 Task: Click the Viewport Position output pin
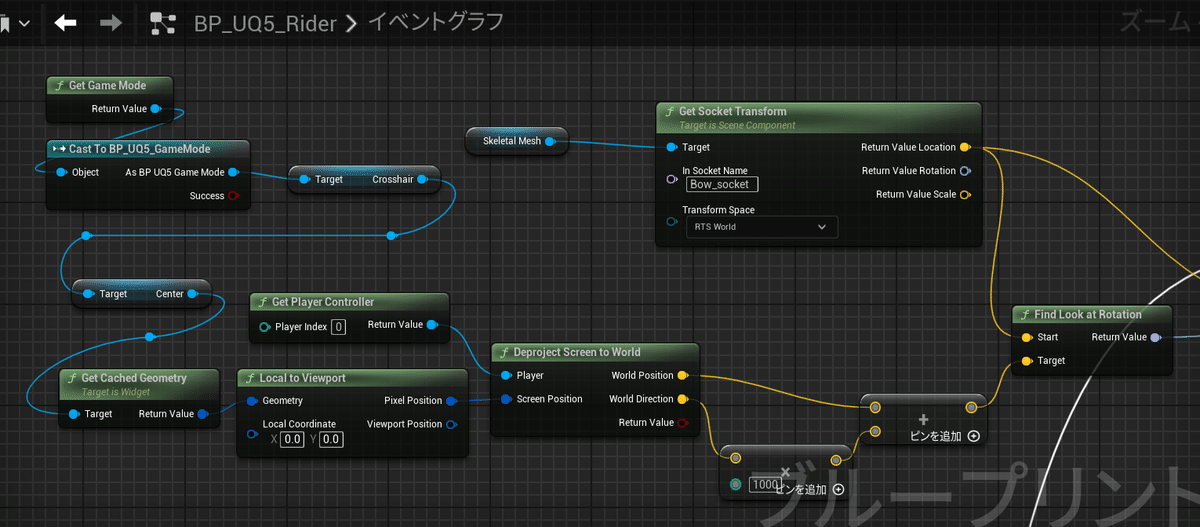point(452,424)
